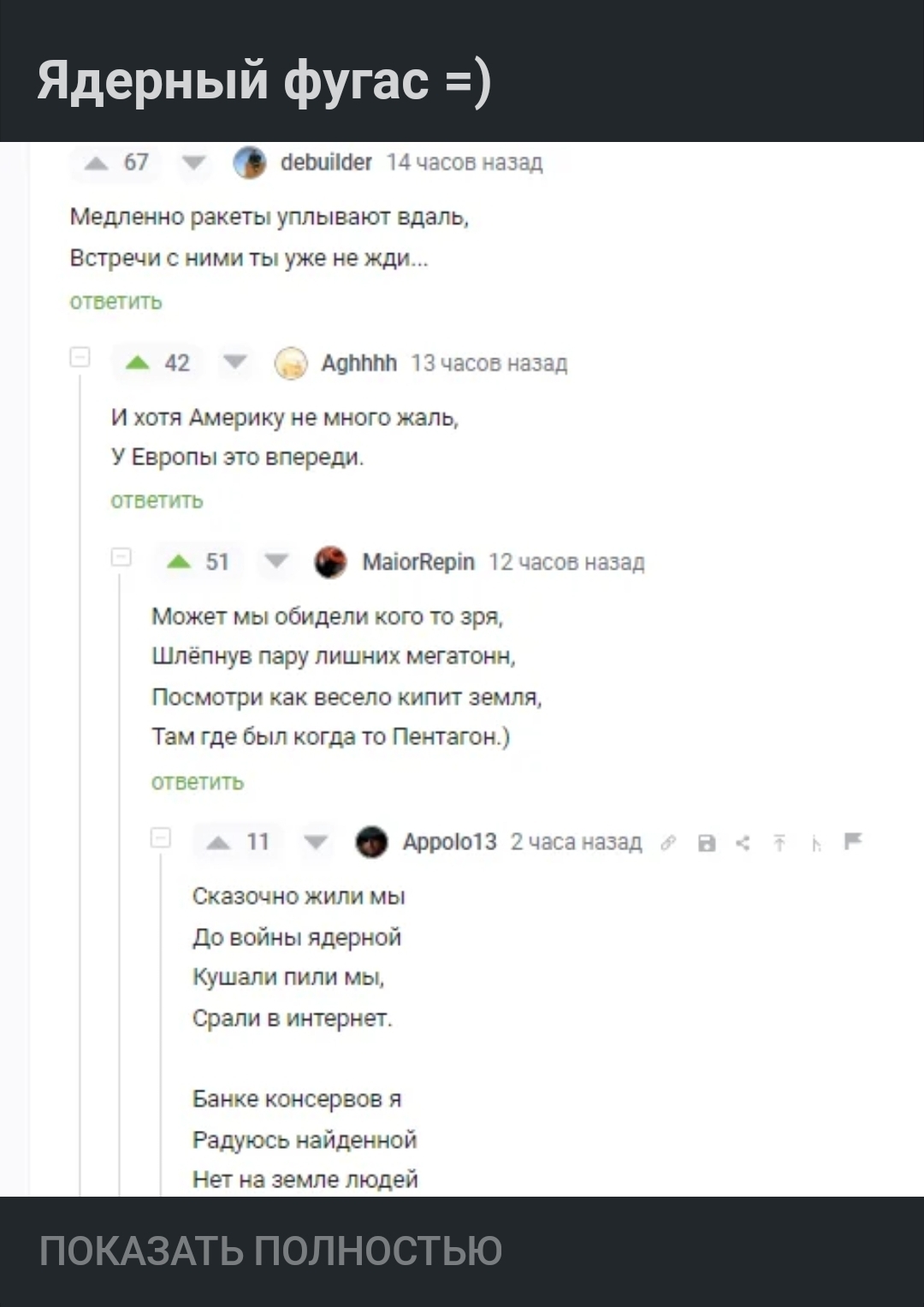Save the Appolo13 comment with floppy icon
Image resolution: width=924 pixels, height=1307 pixels.
click(707, 843)
